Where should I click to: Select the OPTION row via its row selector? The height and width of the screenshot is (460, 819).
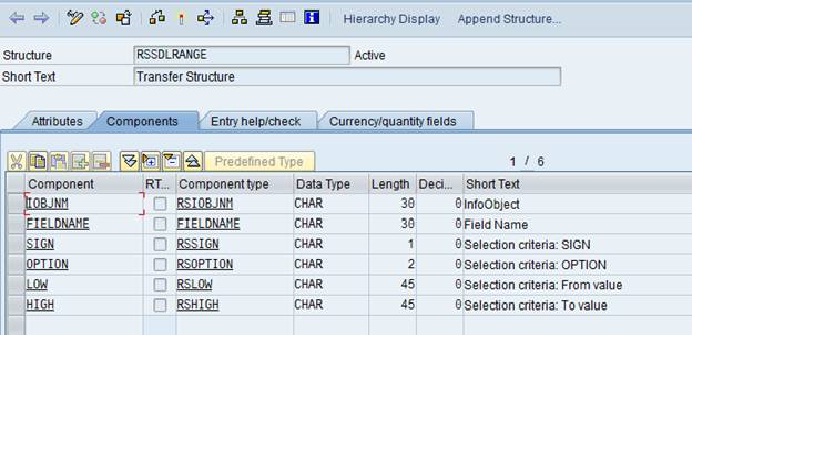16,264
